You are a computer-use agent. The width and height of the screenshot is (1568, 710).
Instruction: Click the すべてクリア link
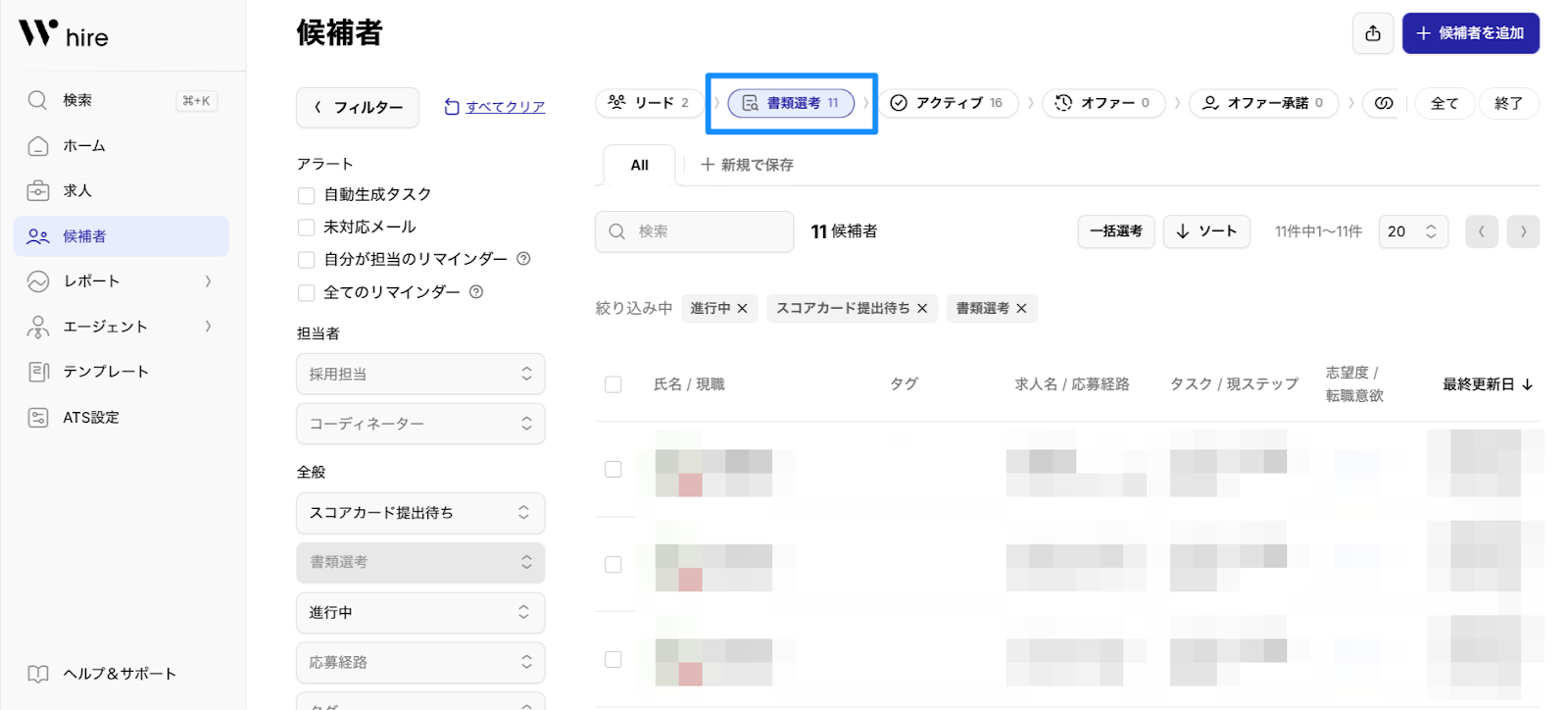(x=505, y=107)
